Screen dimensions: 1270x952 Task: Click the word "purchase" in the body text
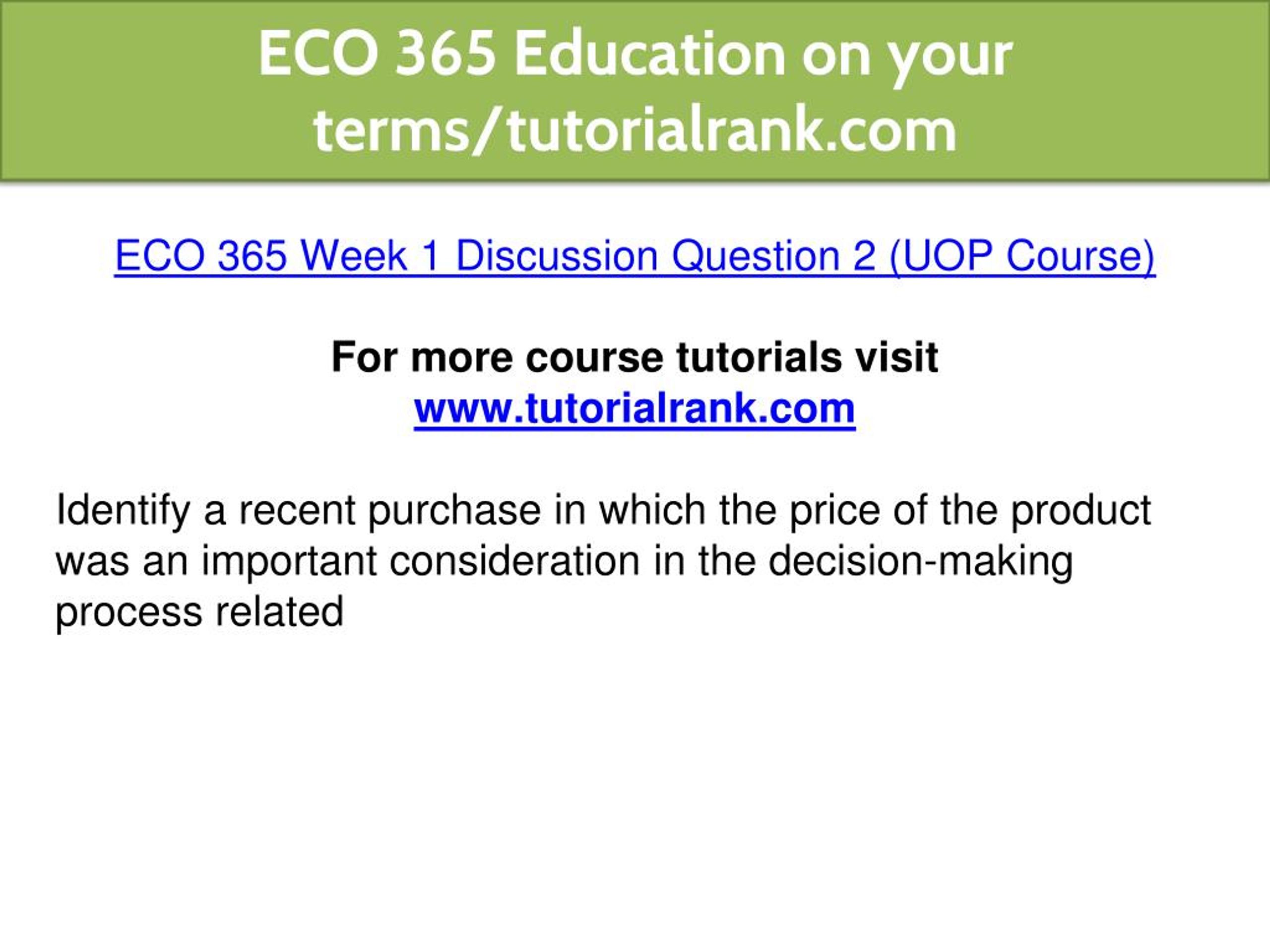(454, 511)
